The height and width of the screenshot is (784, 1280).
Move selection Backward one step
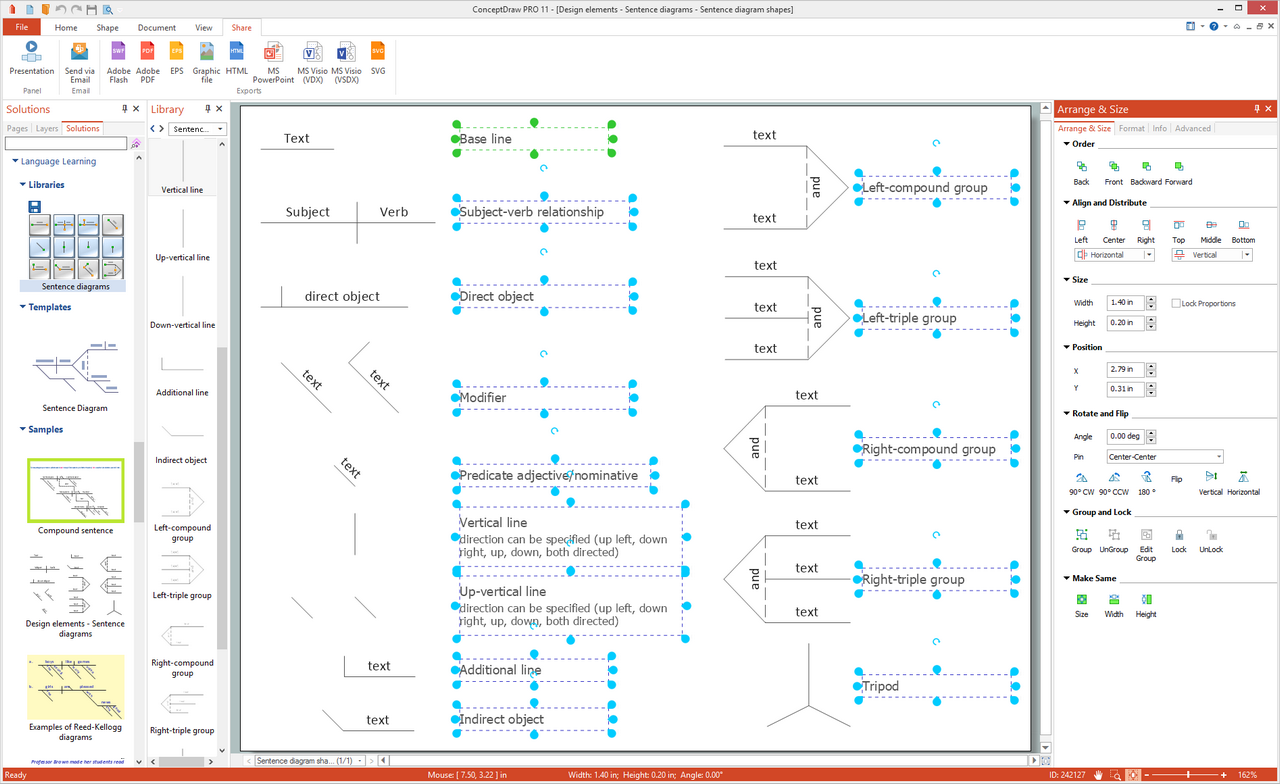tap(1146, 173)
